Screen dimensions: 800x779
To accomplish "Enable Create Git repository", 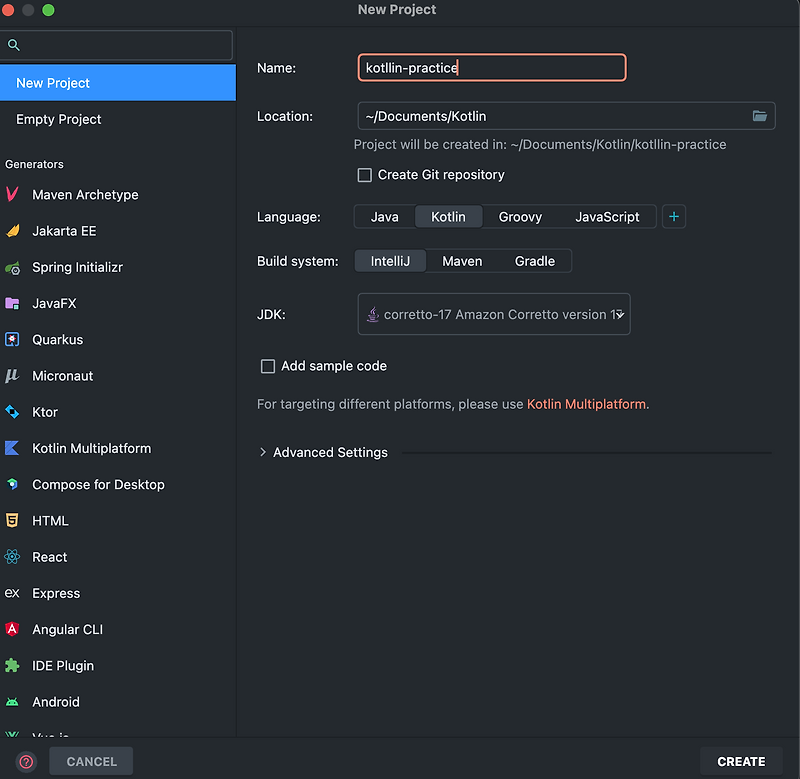I will coord(365,174).
